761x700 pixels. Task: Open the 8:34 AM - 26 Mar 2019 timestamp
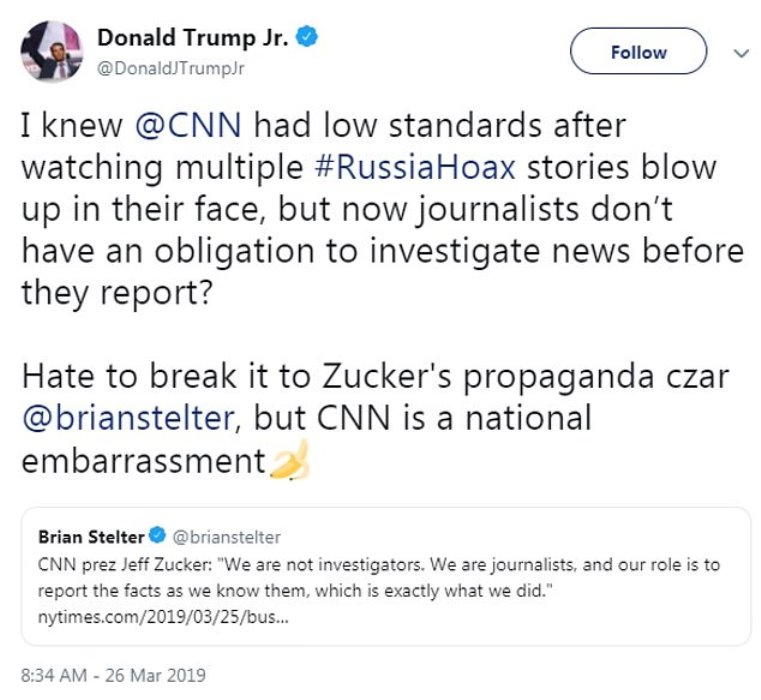[x=113, y=675]
